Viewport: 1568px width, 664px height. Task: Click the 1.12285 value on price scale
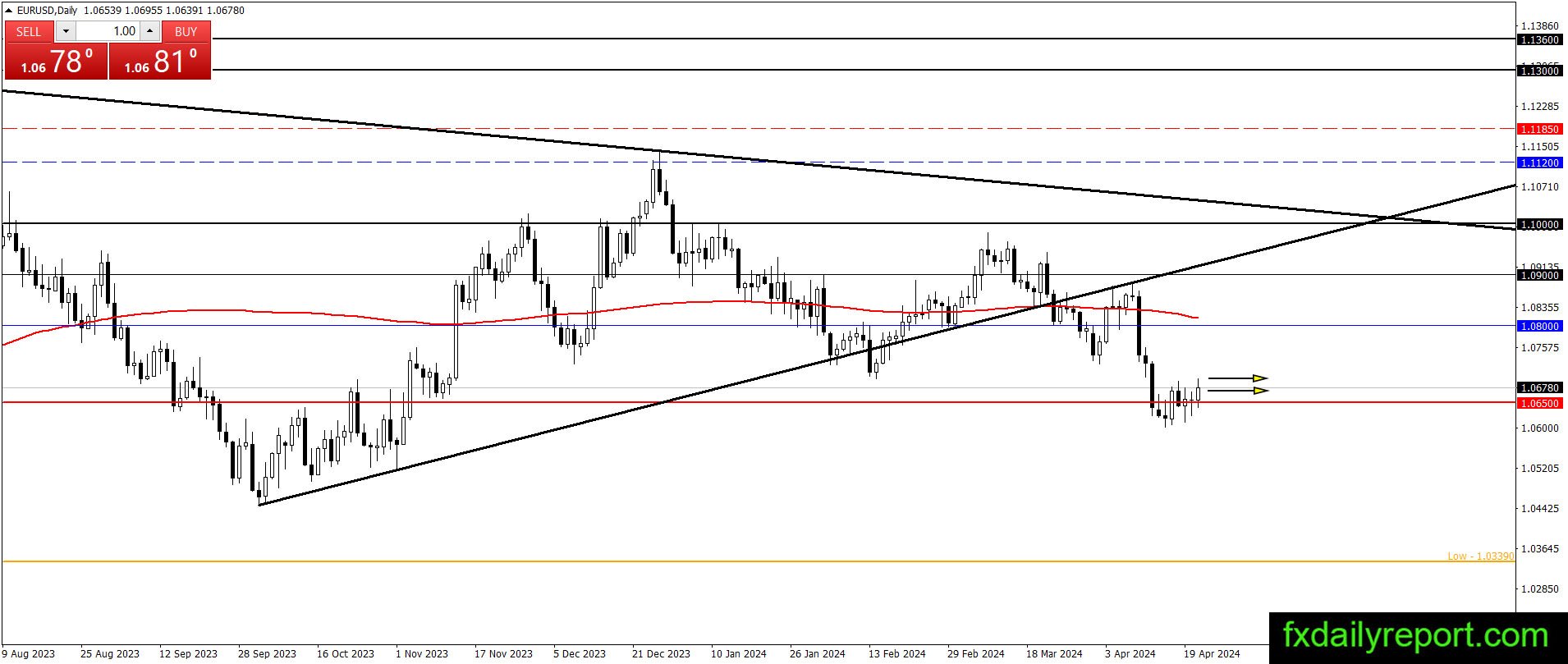(x=1539, y=107)
